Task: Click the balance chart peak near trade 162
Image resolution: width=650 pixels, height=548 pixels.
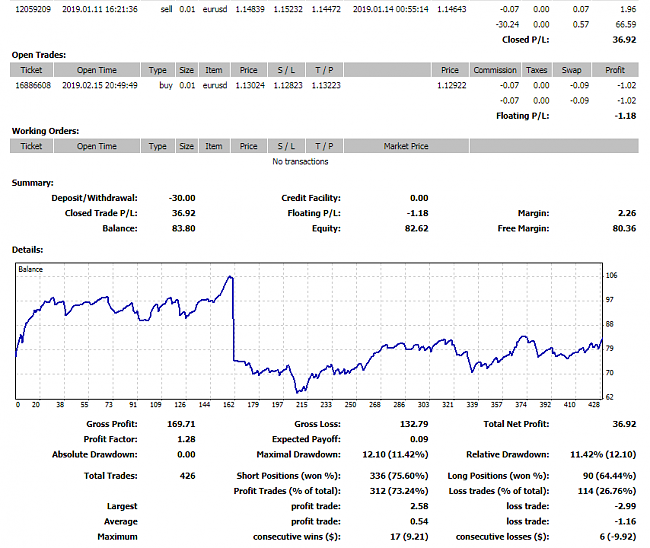Action: click(x=229, y=277)
